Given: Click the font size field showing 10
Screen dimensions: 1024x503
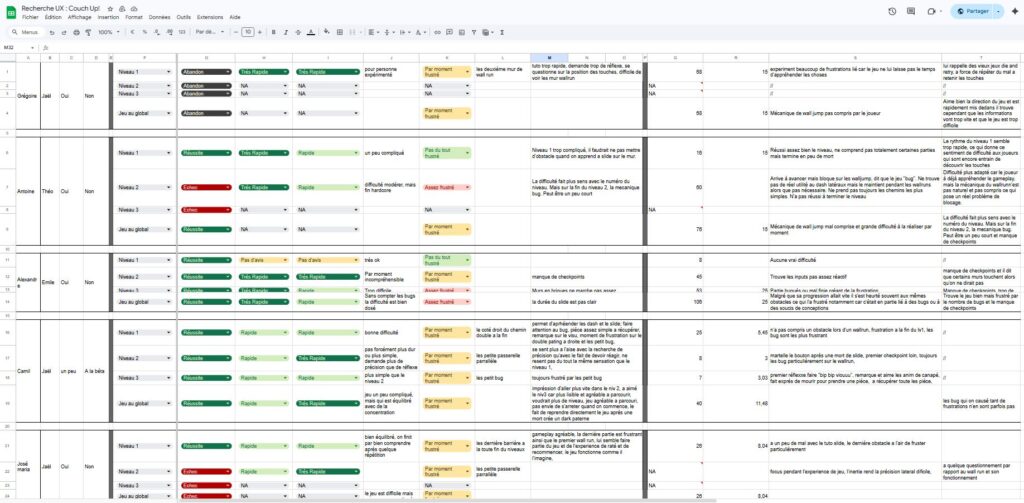Looking at the screenshot, I should point(248,32).
